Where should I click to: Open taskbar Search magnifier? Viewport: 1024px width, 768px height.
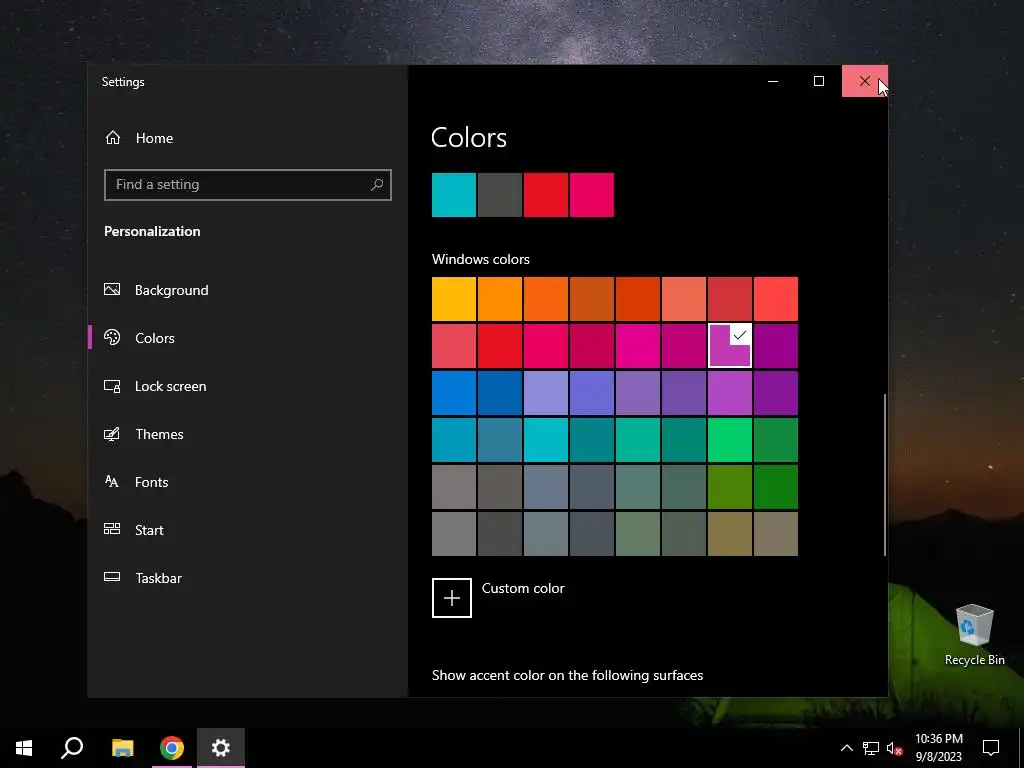tap(72, 748)
